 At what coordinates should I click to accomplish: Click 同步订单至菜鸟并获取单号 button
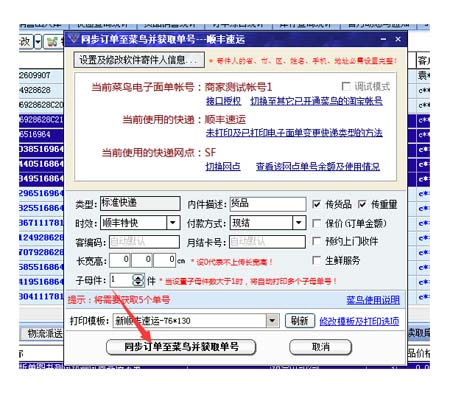pyautogui.click(x=181, y=347)
